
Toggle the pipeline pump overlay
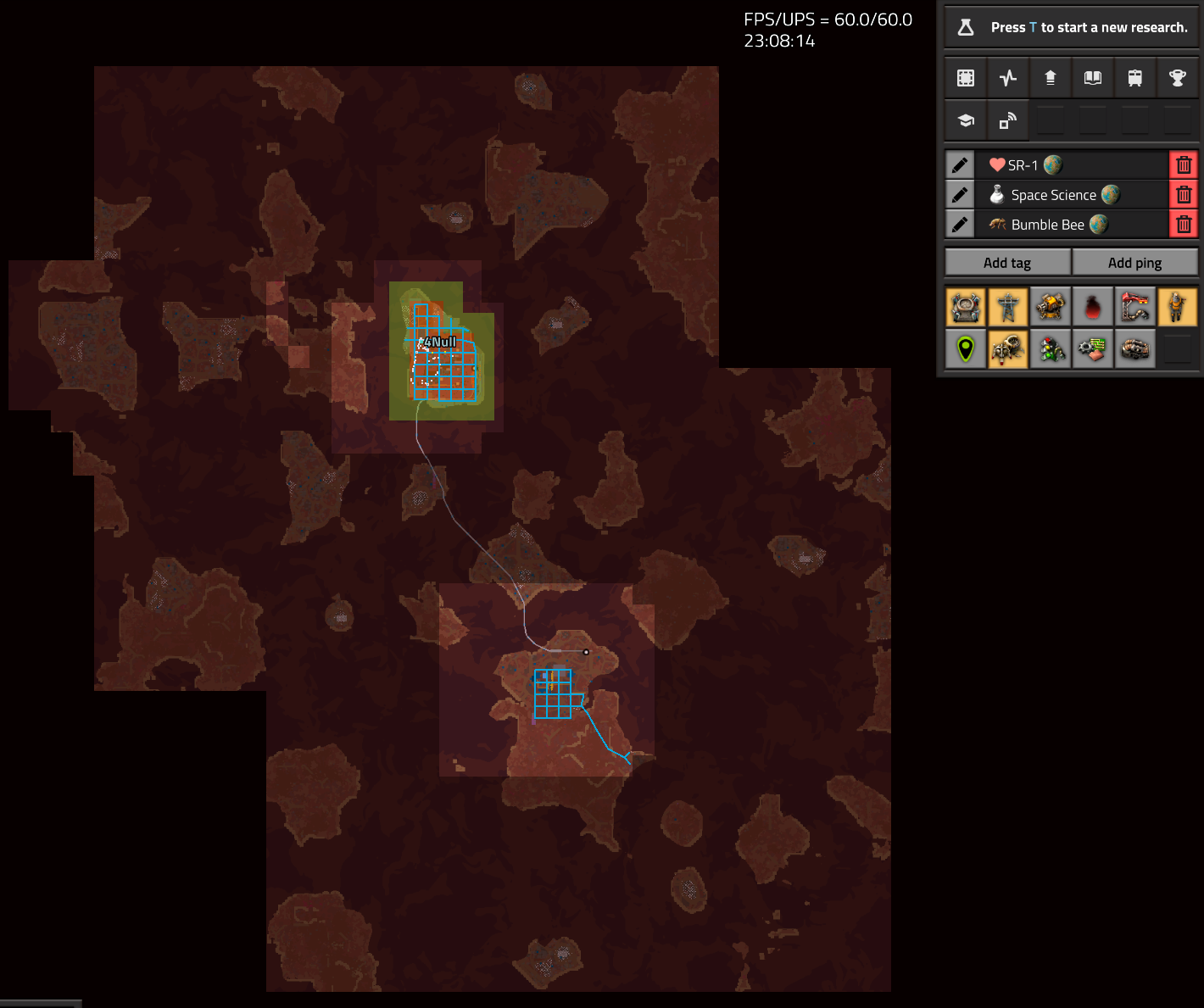tap(1135, 307)
